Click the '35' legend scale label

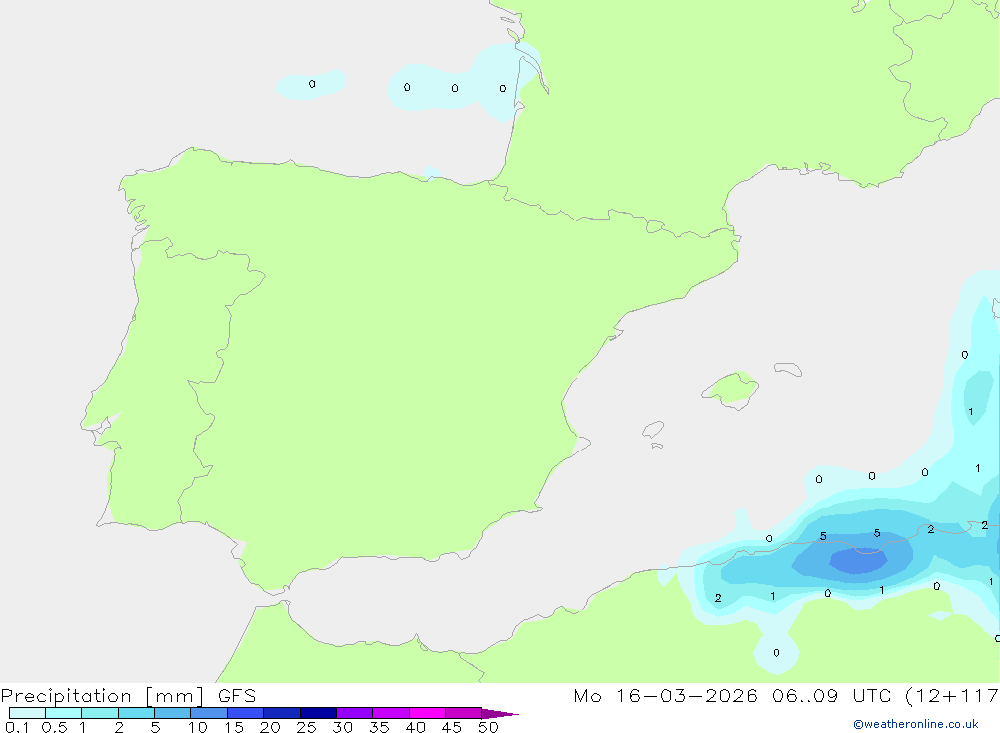[379, 727]
